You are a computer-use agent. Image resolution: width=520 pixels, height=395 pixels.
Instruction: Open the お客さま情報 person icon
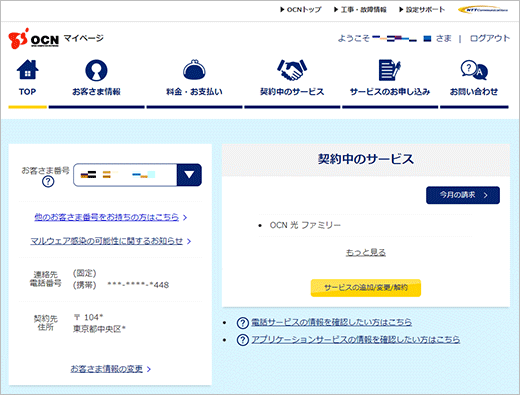(x=96, y=70)
